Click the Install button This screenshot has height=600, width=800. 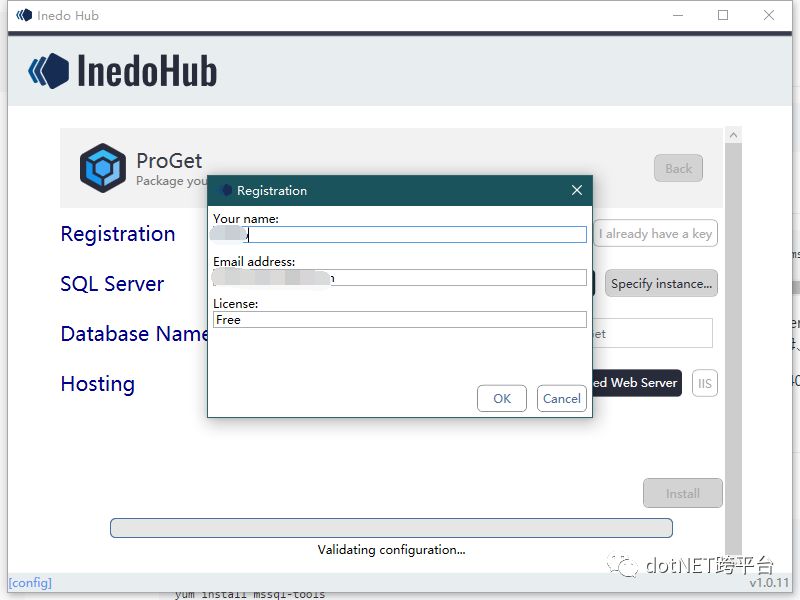point(683,493)
